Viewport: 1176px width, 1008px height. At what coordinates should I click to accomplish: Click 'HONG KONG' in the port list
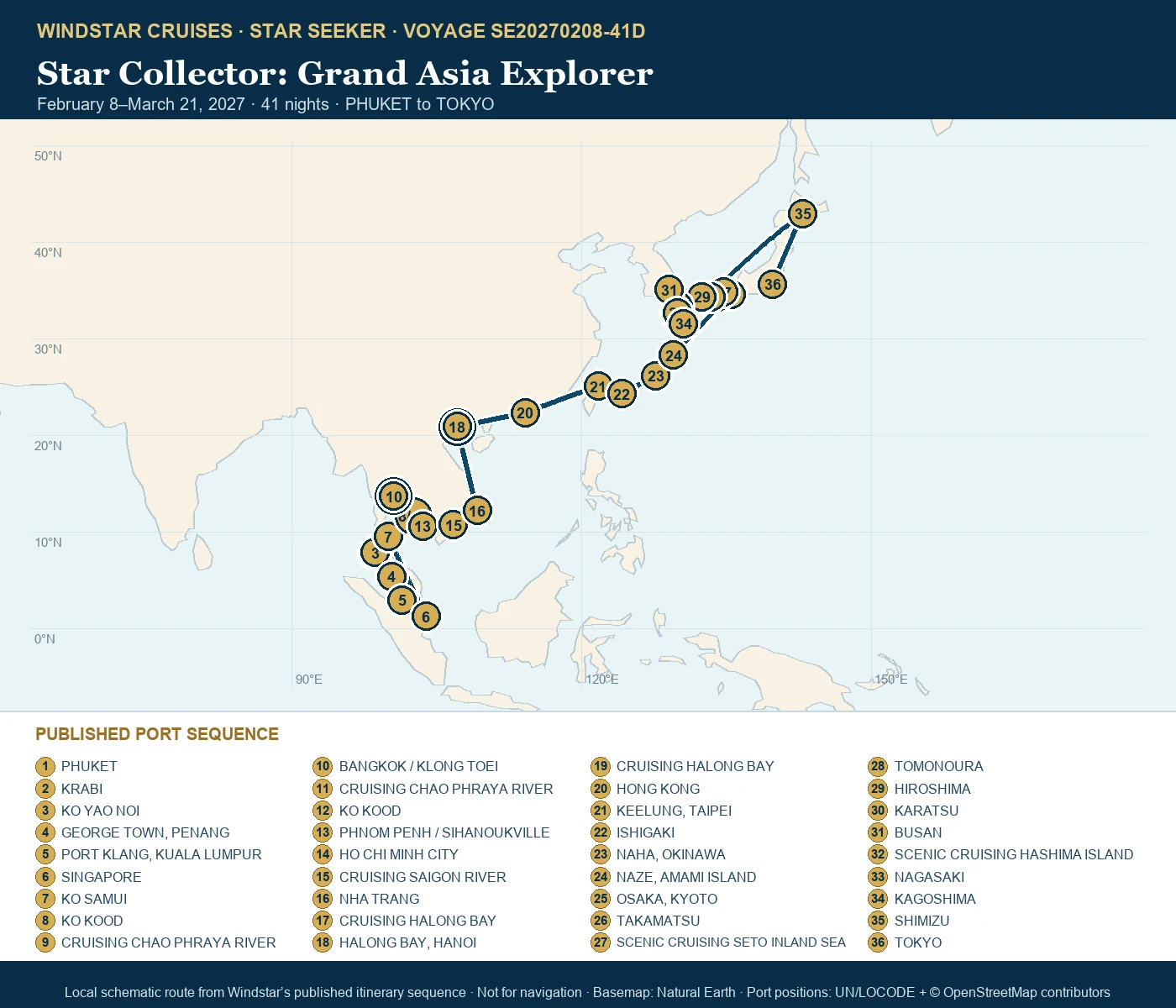click(x=658, y=789)
